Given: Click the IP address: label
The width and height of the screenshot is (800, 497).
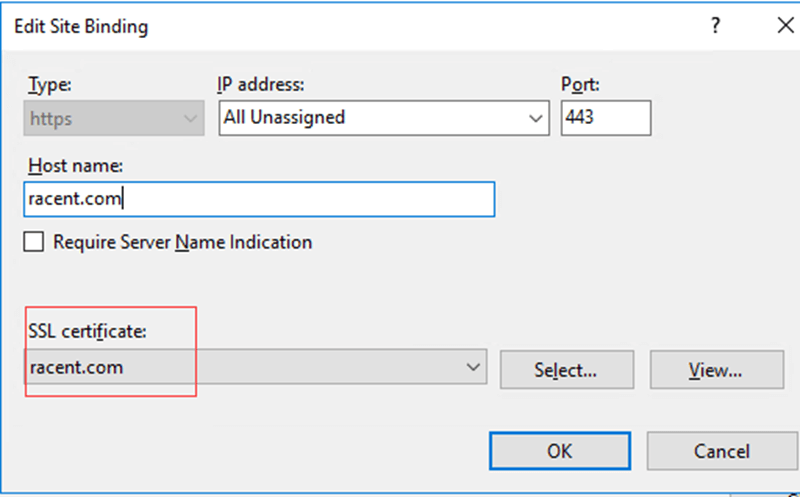Looking at the screenshot, I should 260,85.
